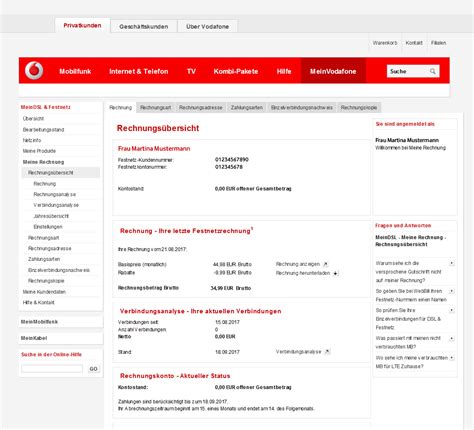
Task: Open Bearbeitungsstand in sidebar
Action: [x=43, y=130]
